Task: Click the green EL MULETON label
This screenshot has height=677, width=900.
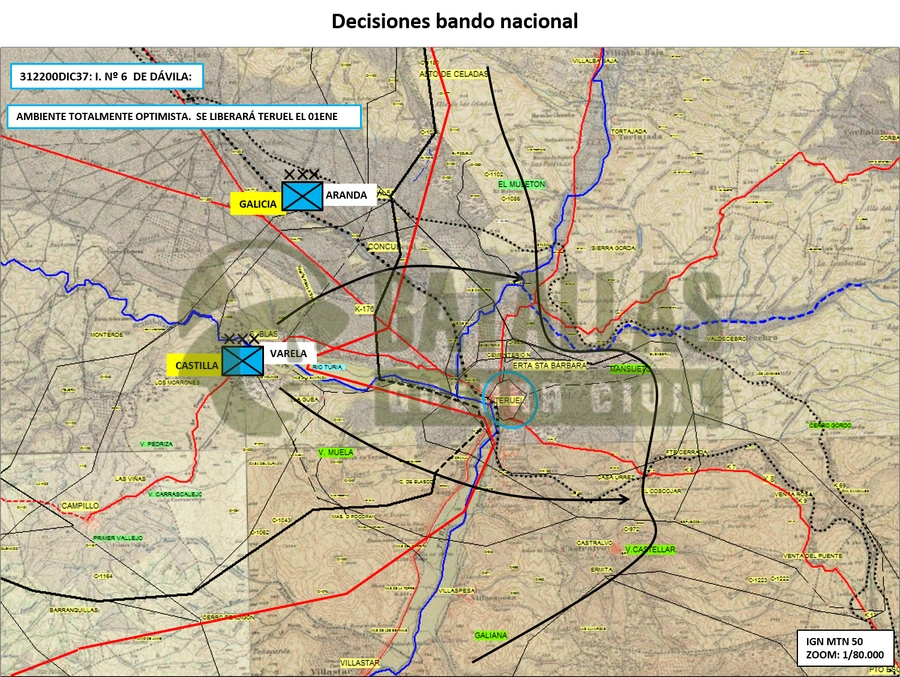Action: (522, 184)
